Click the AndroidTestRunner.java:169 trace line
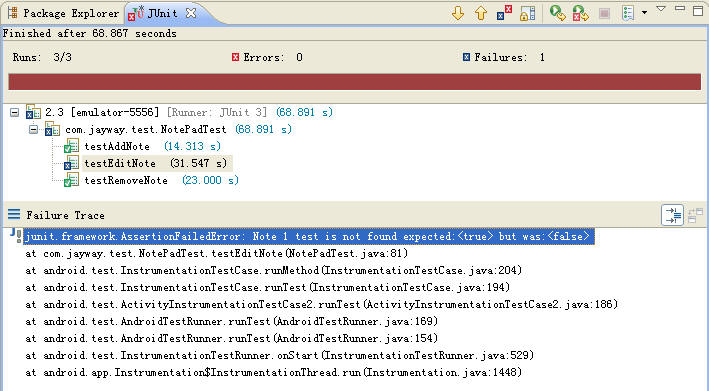This screenshot has width=709, height=391. click(x=232, y=321)
